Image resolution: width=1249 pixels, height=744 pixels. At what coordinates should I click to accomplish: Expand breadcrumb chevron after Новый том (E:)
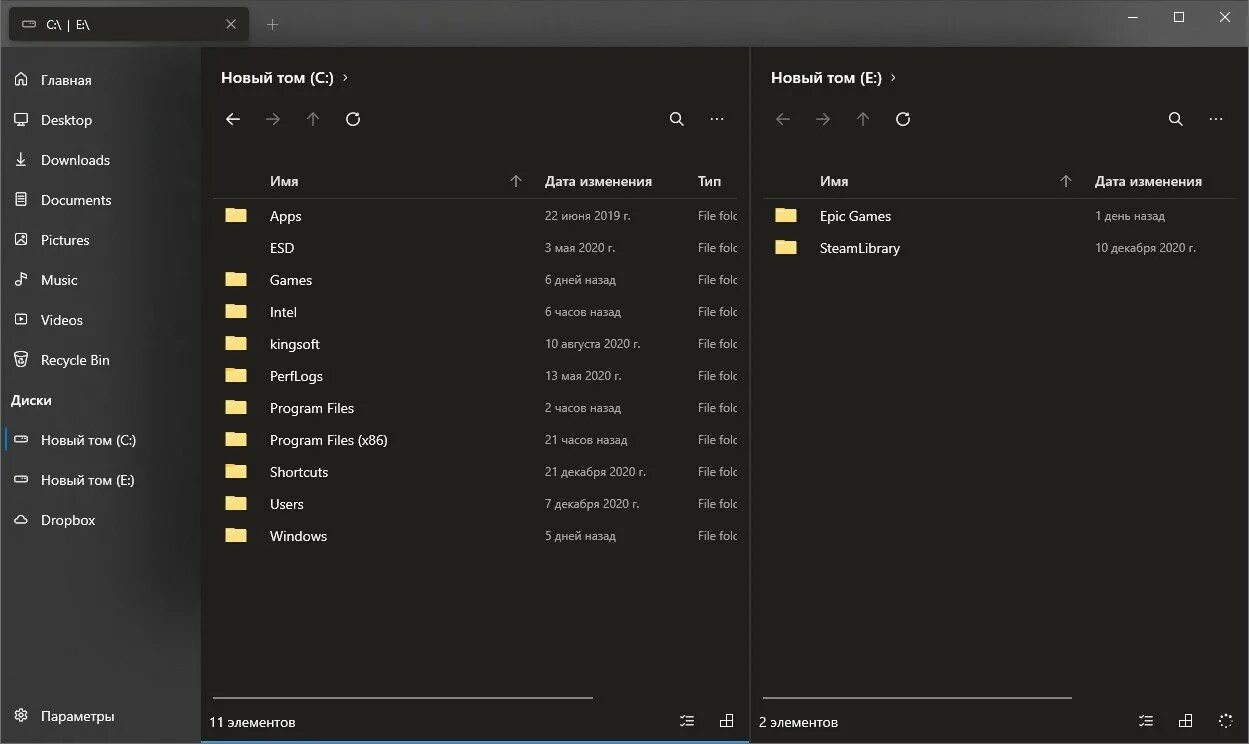893,77
